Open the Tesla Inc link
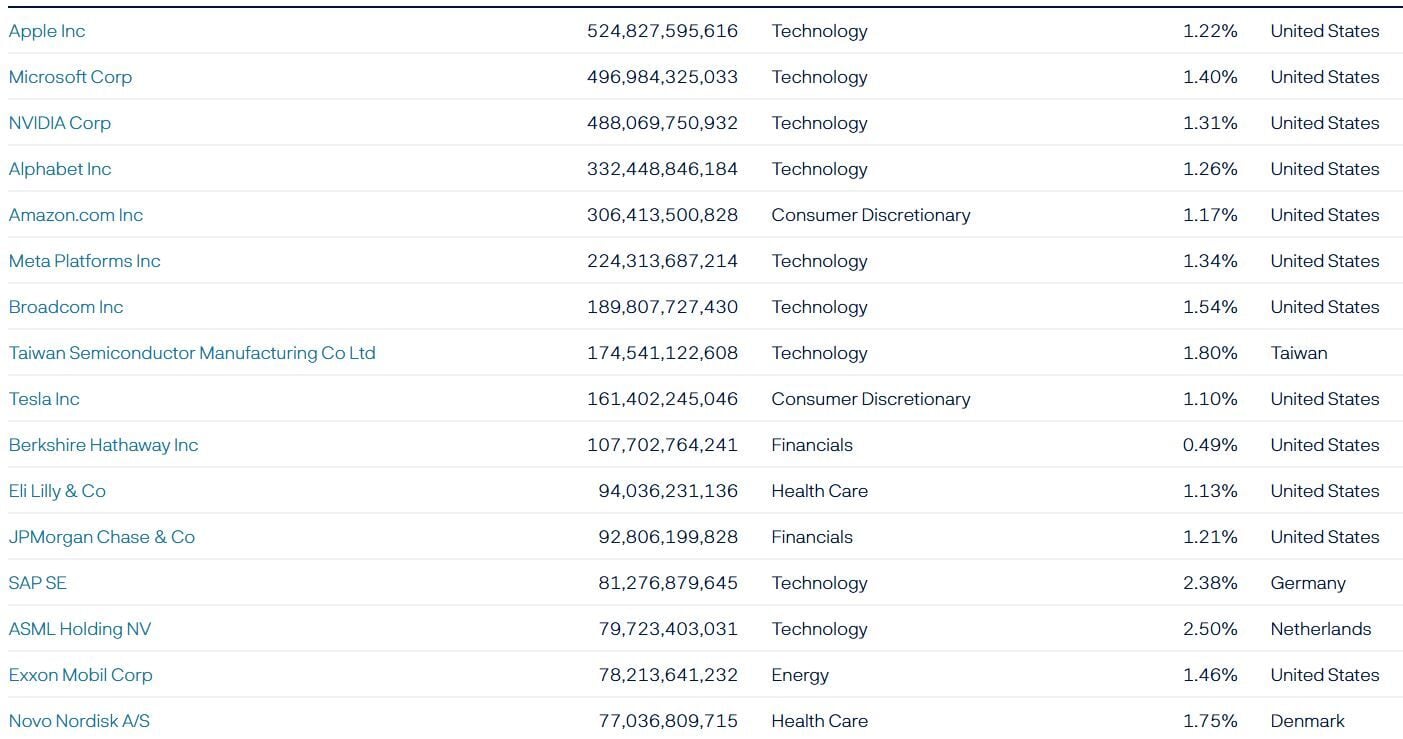Image resolution: width=1403 pixels, height=739 pixels. click(x=44, y=399)
